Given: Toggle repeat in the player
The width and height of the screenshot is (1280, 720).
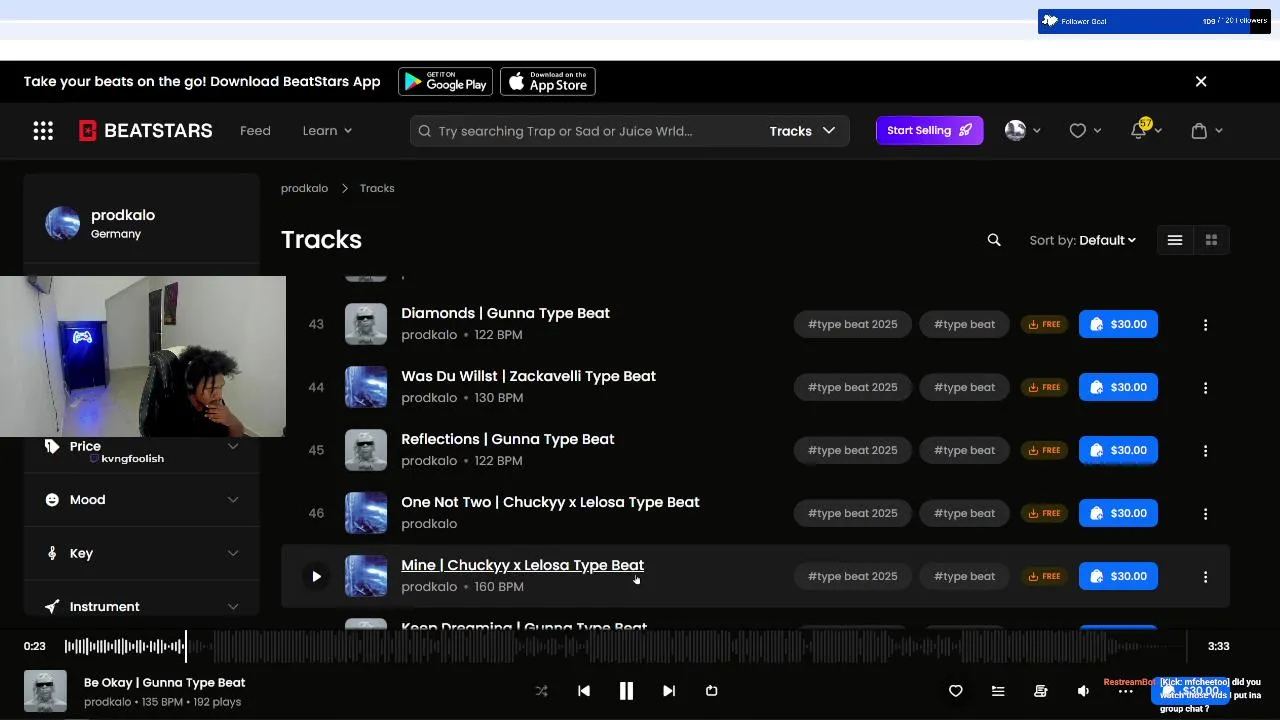Looking at the screenshot, I should [x=712, y=691].
